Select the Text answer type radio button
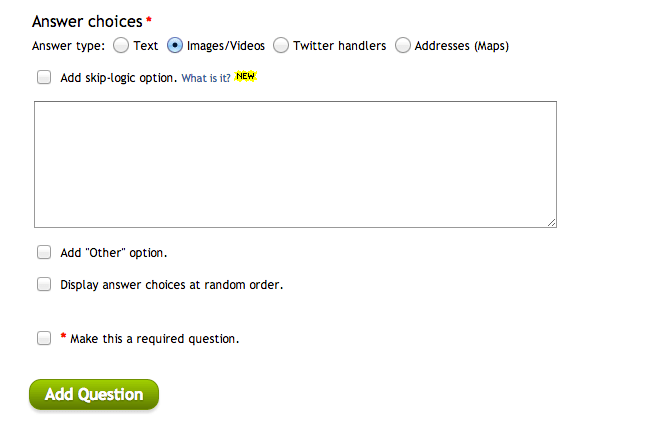 tap(121, 45)
